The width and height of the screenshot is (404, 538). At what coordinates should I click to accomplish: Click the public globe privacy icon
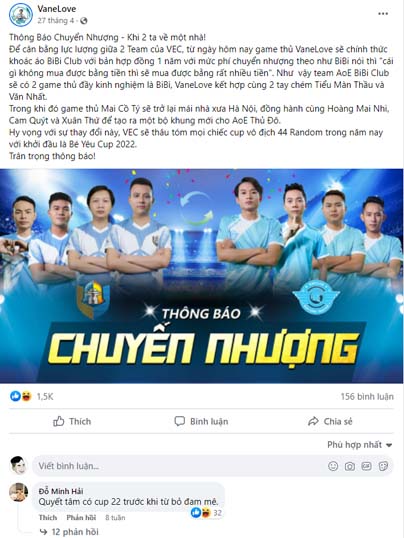(x=83, y=21)
